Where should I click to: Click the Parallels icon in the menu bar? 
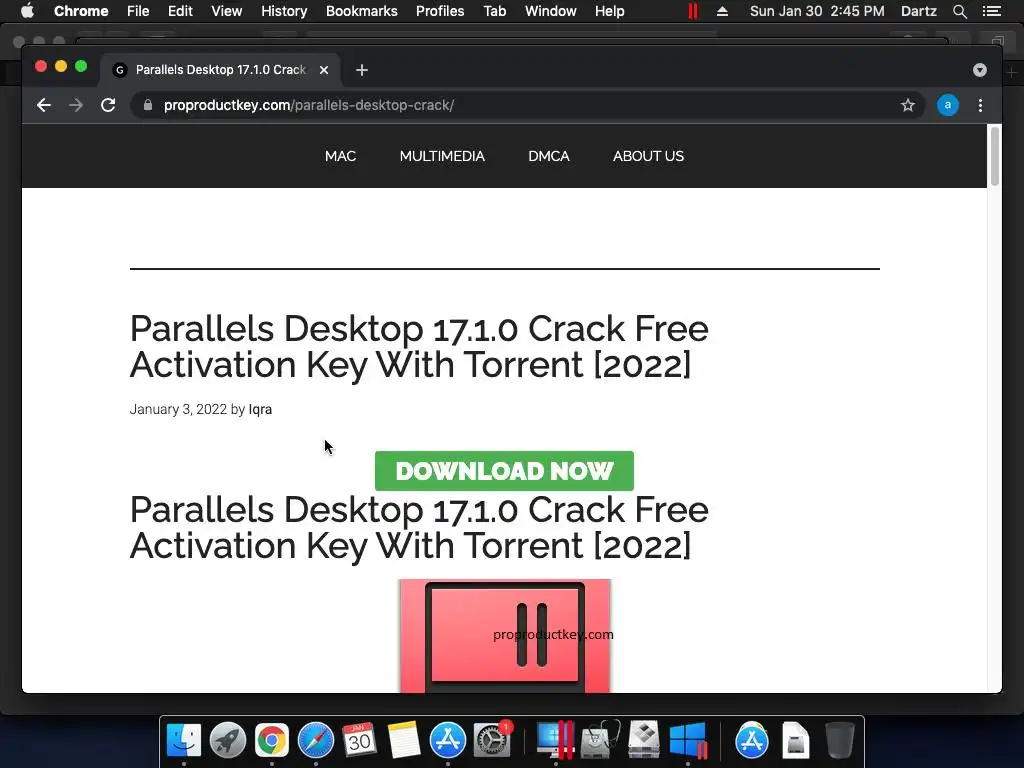pos(693,11)
